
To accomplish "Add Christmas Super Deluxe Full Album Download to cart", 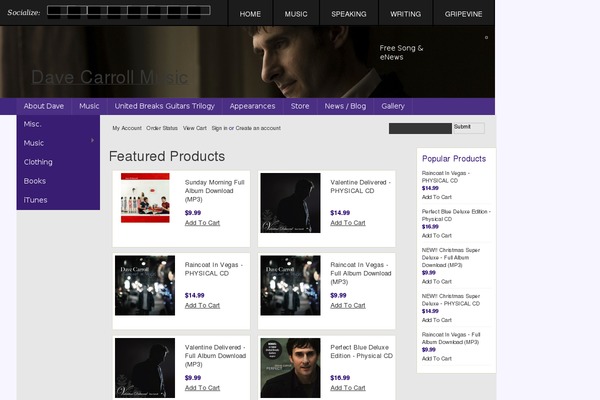I will [437, 281].
